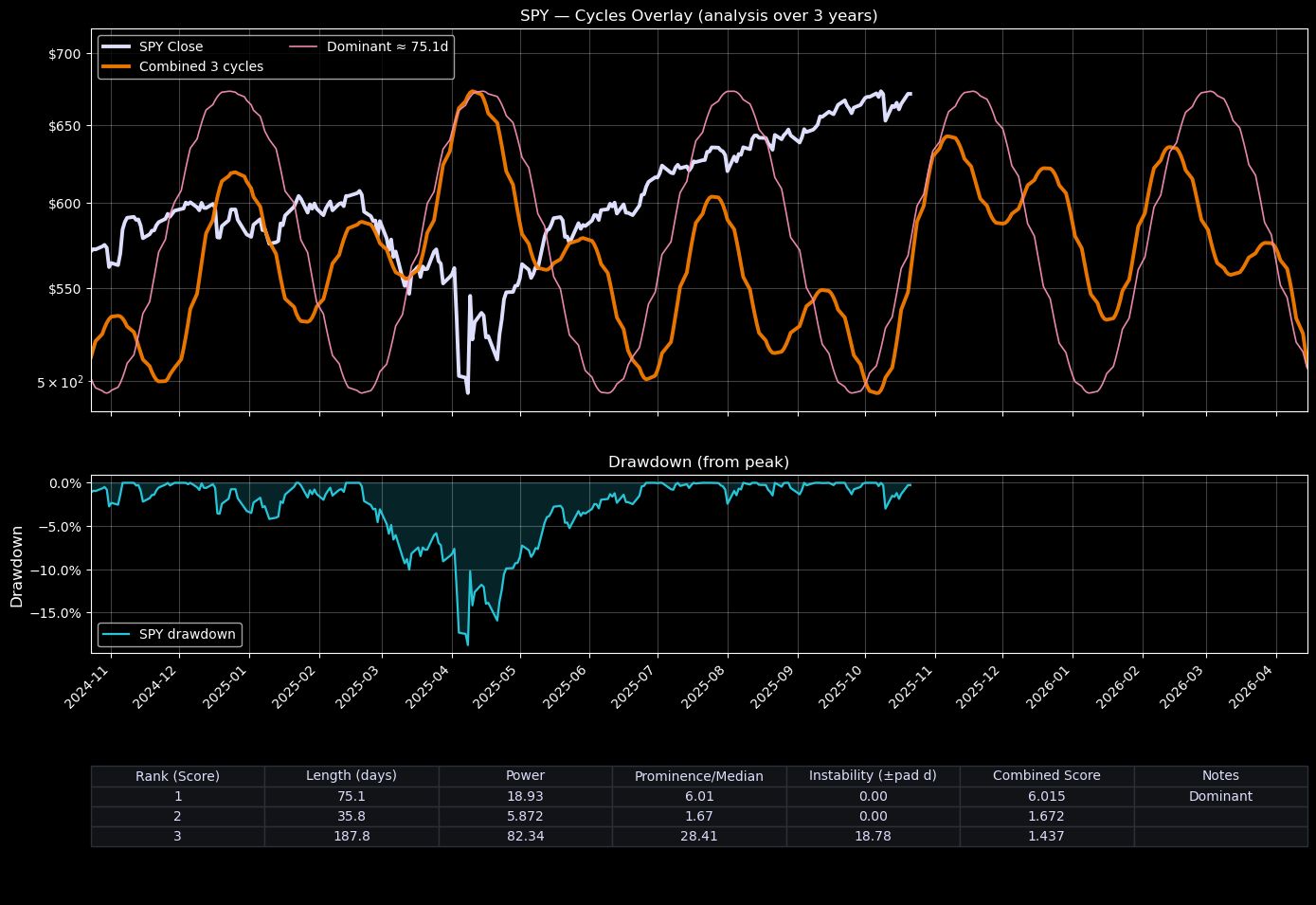Click the 'Length (days)' table header
1316x905 pixels.
(352, 776)
